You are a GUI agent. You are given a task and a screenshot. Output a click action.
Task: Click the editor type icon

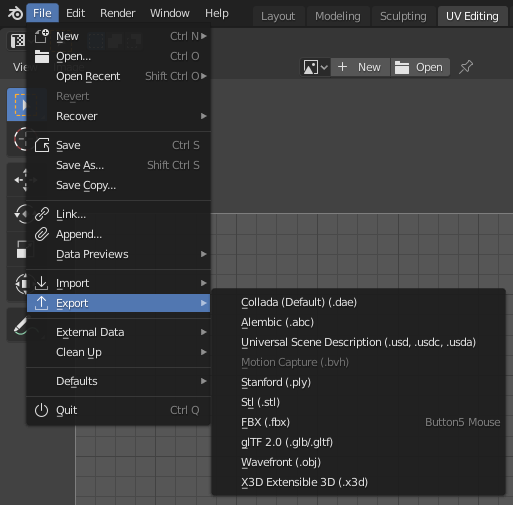pos(17,41)
